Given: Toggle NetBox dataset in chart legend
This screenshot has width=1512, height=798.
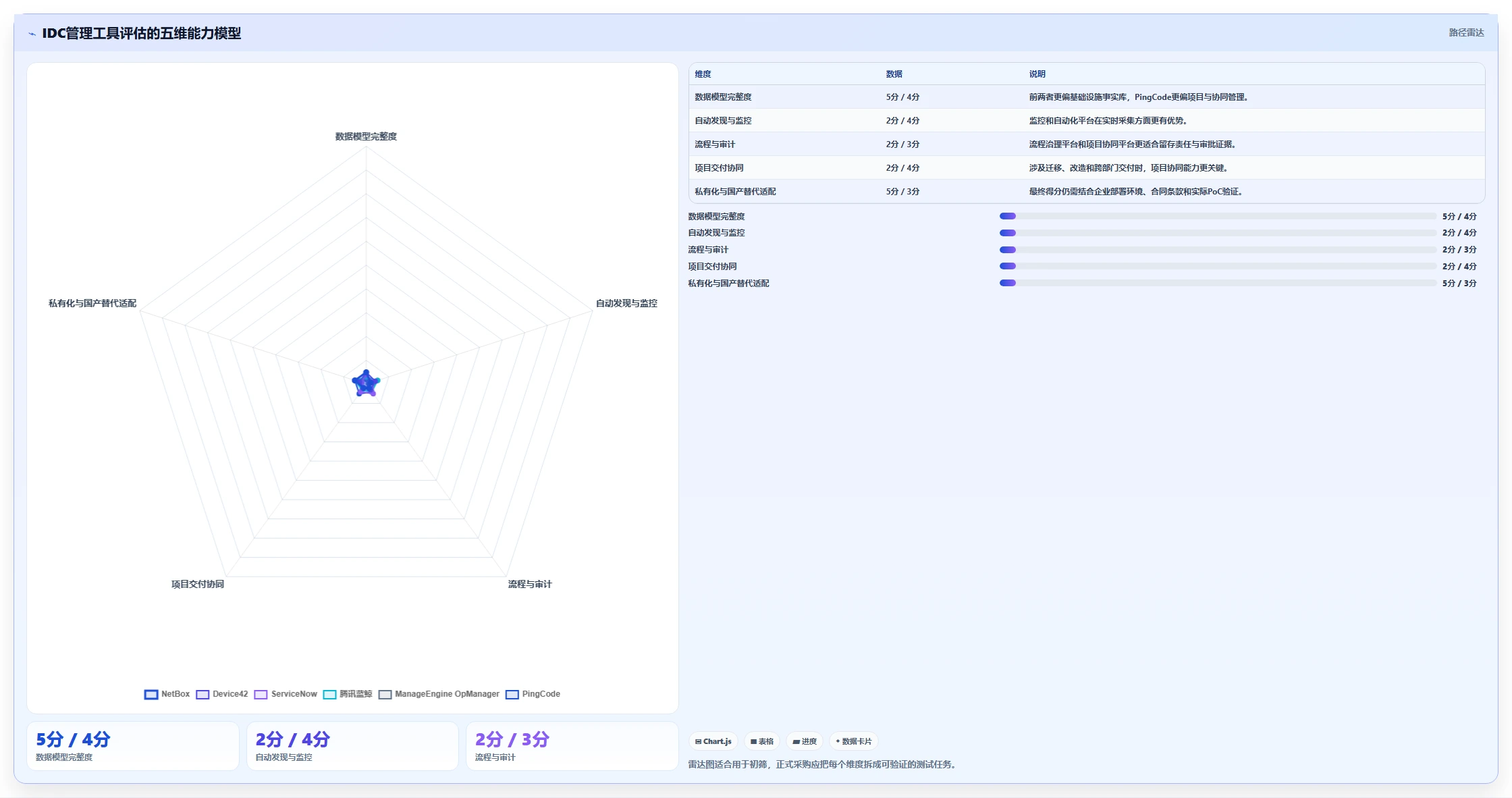Looking at the screenshot, I should (x=167, y=694).
